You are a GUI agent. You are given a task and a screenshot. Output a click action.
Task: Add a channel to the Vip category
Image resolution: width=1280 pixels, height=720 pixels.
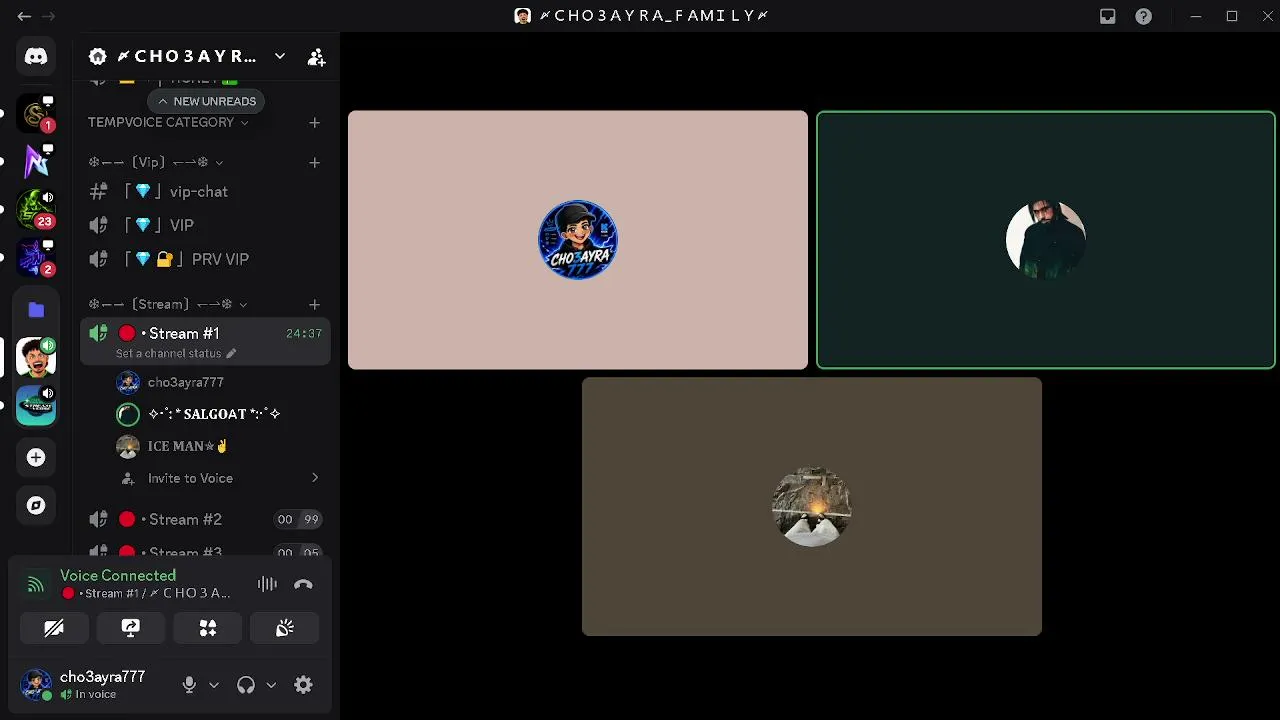tap(314, 162)
